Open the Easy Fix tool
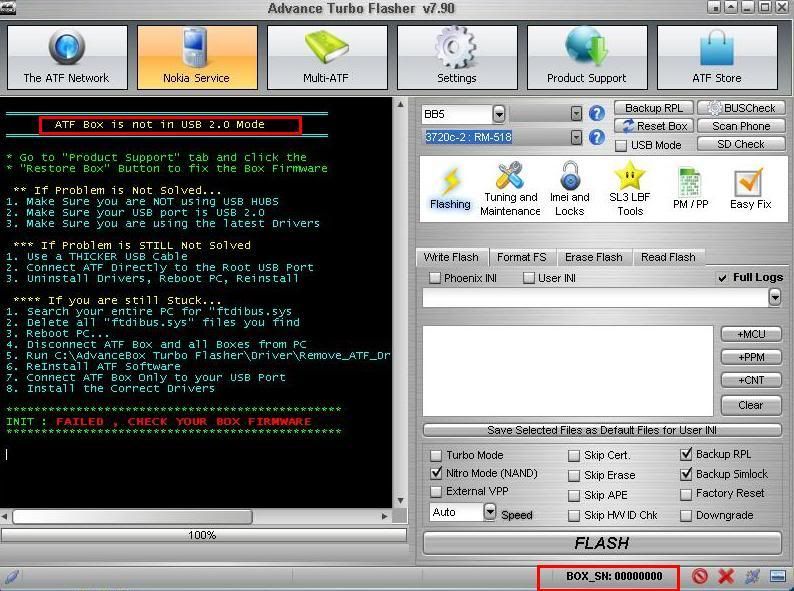 point(750,189)
